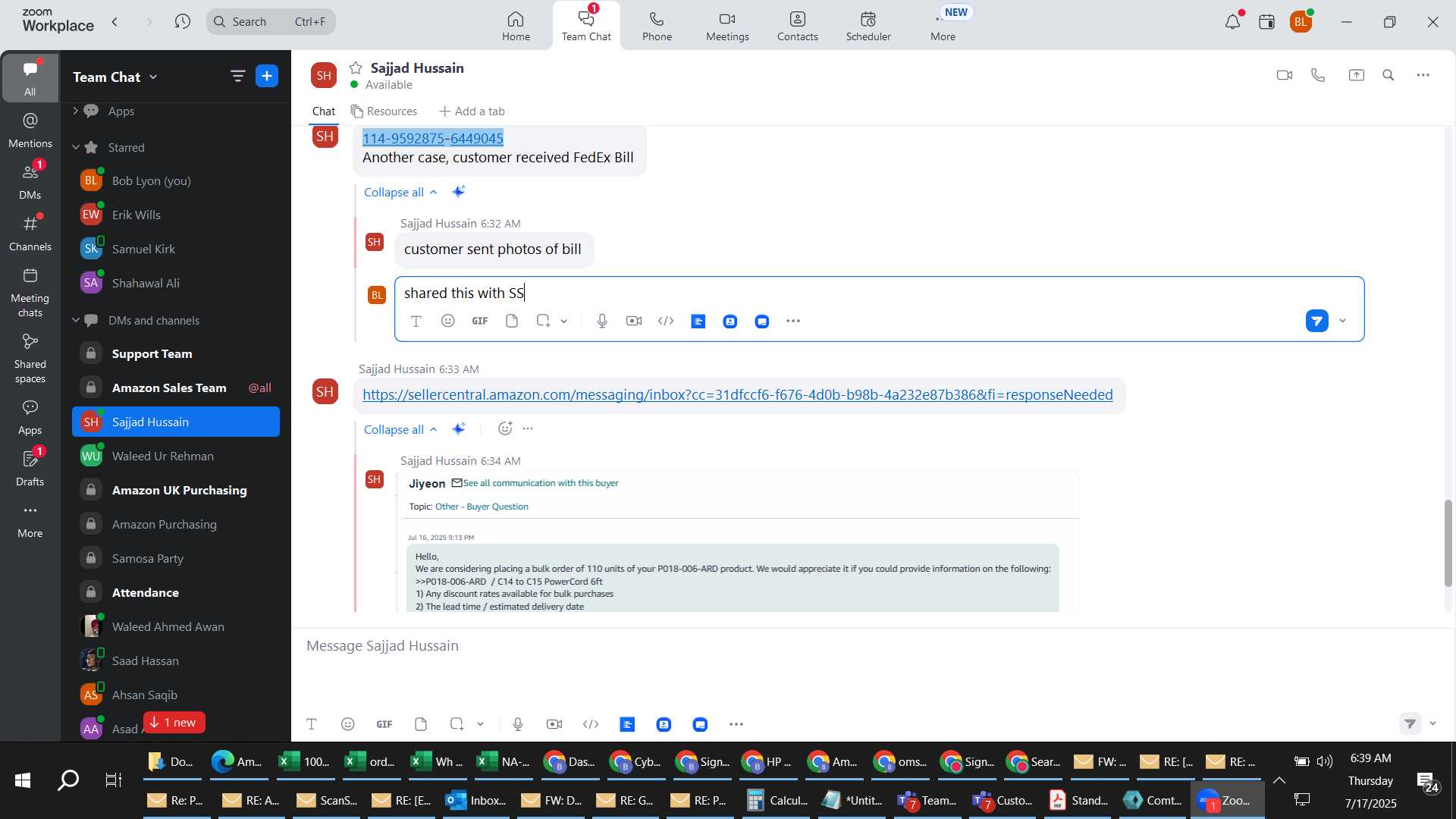Toggle text formatting in reply box

[416, 322]
